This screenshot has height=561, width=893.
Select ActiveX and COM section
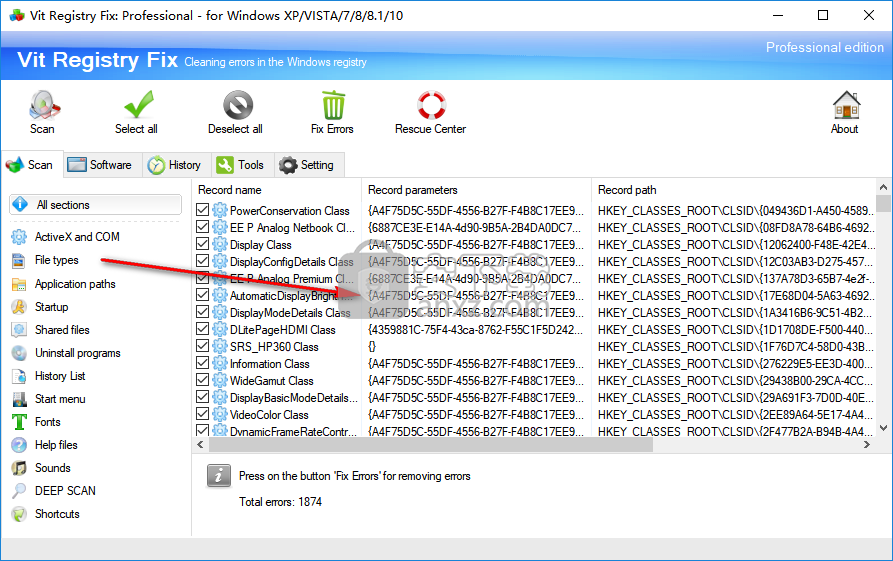tap(77, 237)
